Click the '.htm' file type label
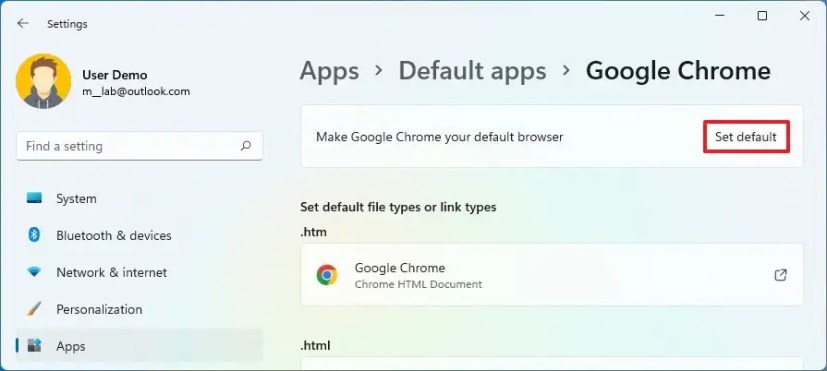Viewport: 827px width, 371px height. tap(313, 232)
